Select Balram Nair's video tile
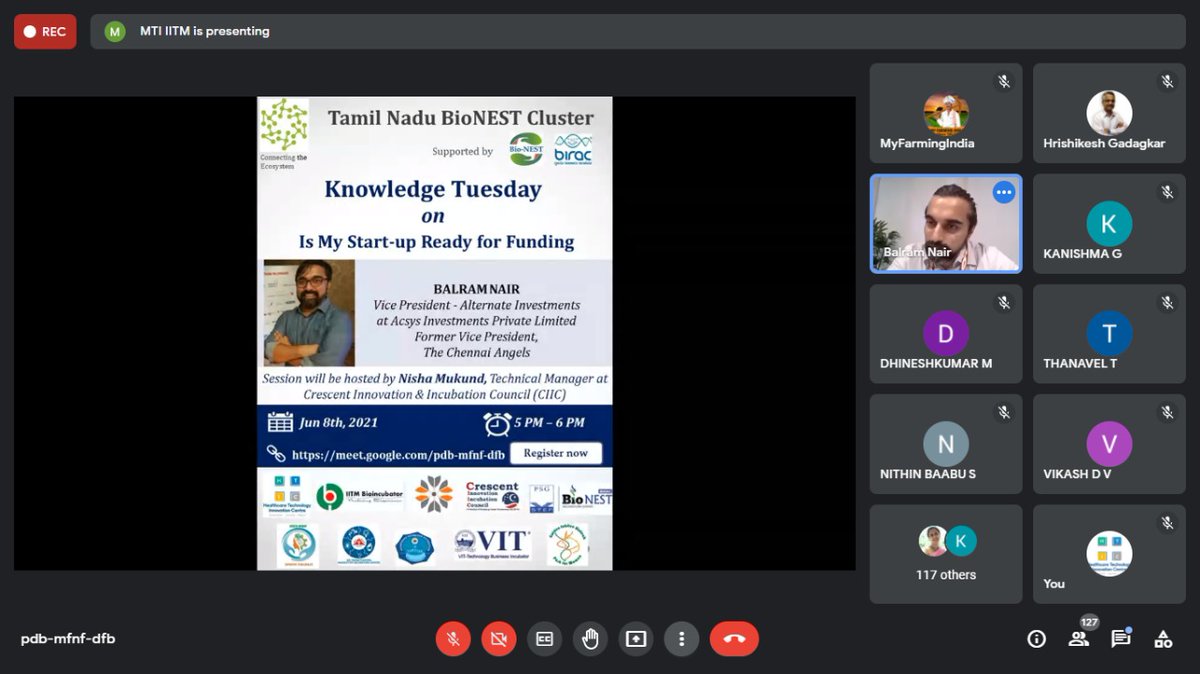This screenshot has height=674, width=1200. 946,224
